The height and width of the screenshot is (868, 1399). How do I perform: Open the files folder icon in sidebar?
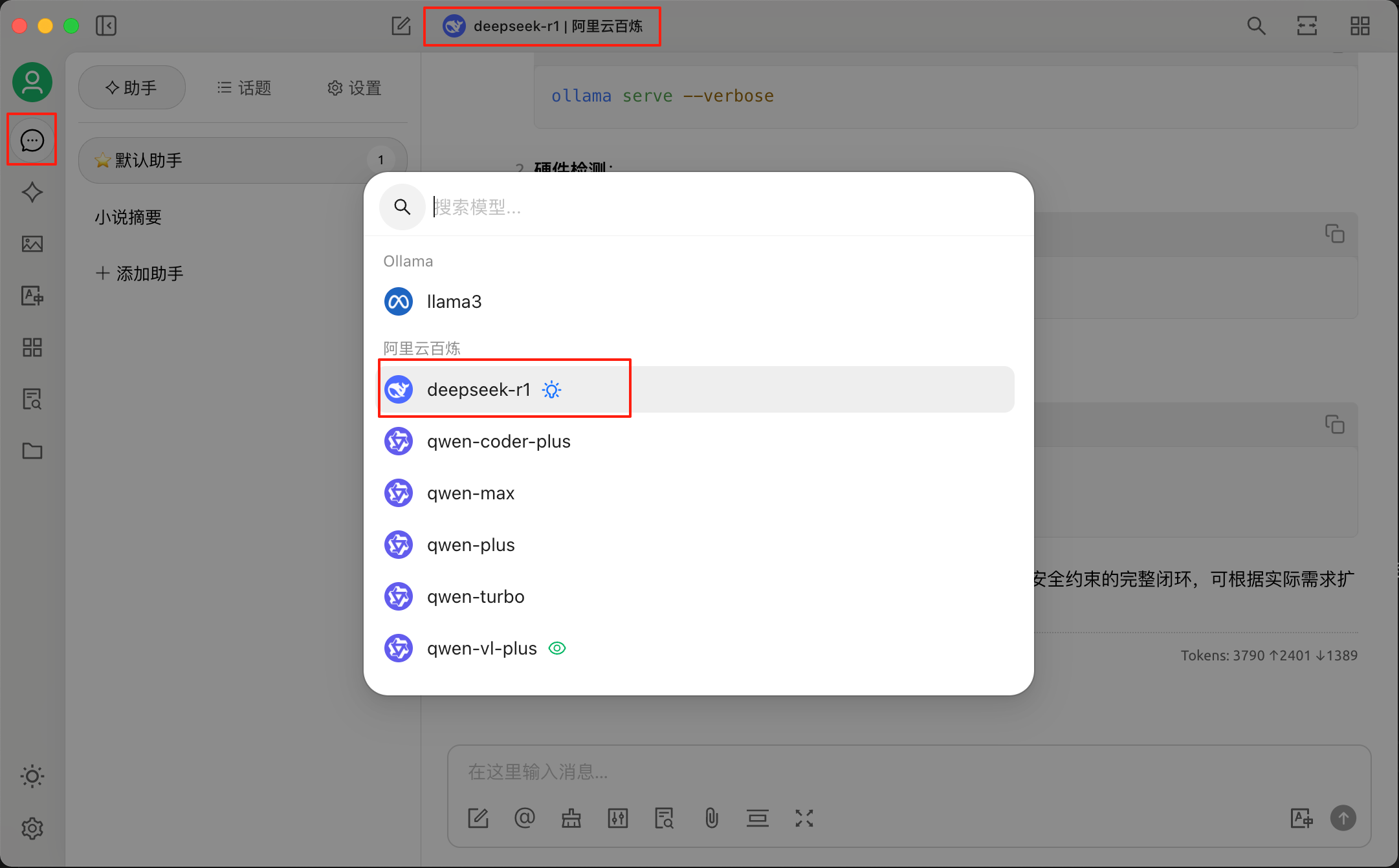tap(32, 451)
